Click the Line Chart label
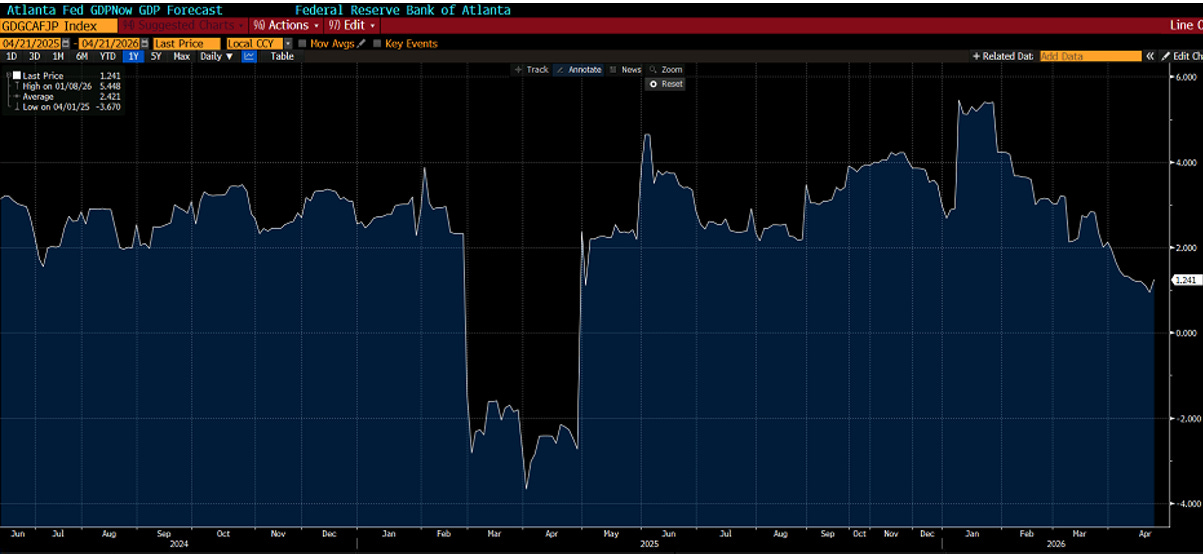This screenshot has height=554, width=1203. point(1185,24)
